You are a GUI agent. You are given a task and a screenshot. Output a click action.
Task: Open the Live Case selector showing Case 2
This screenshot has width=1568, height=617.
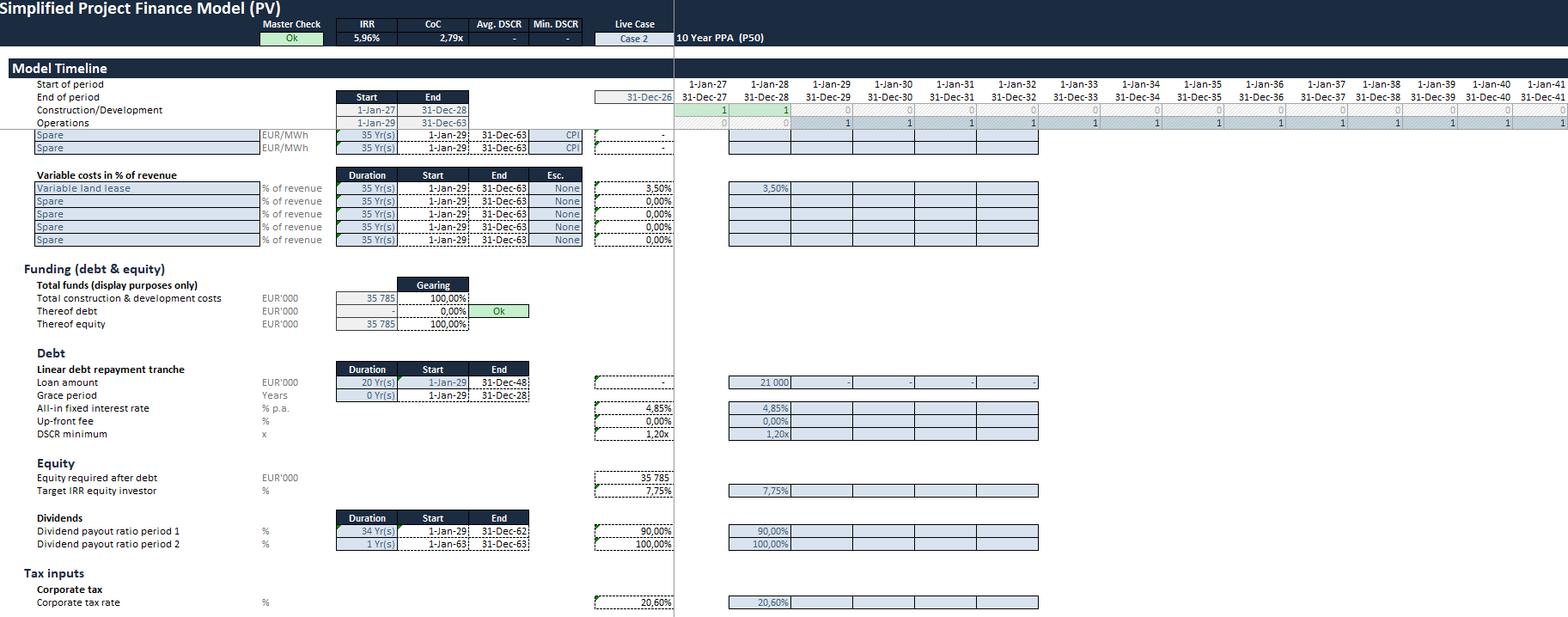pyautogui.click(x=634, y=39)
